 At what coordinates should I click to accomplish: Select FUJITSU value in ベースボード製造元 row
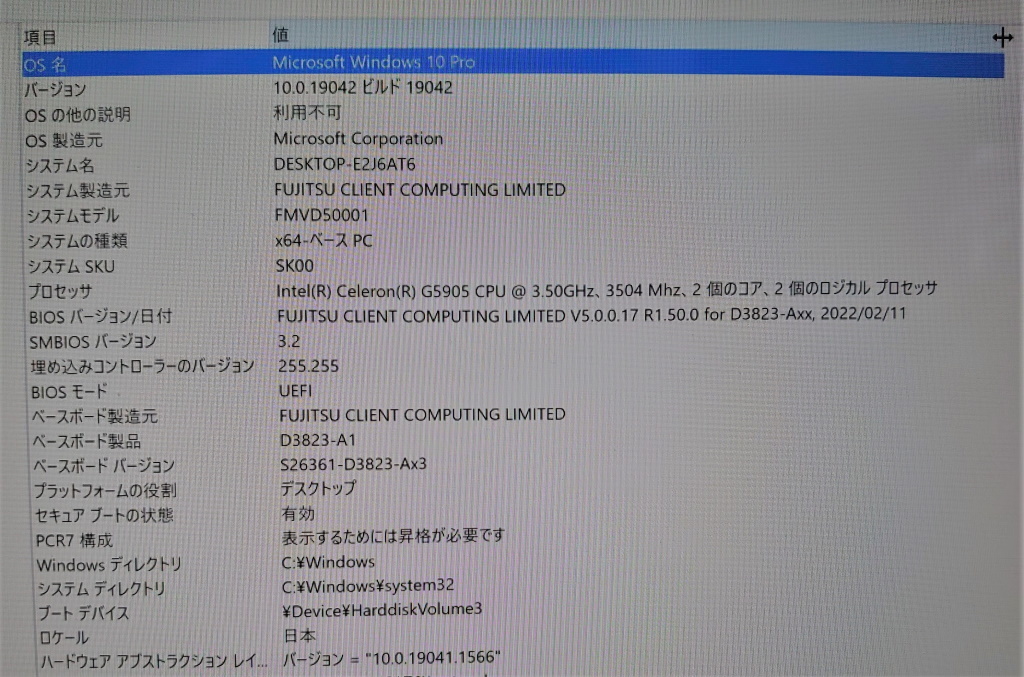point(422,415)
